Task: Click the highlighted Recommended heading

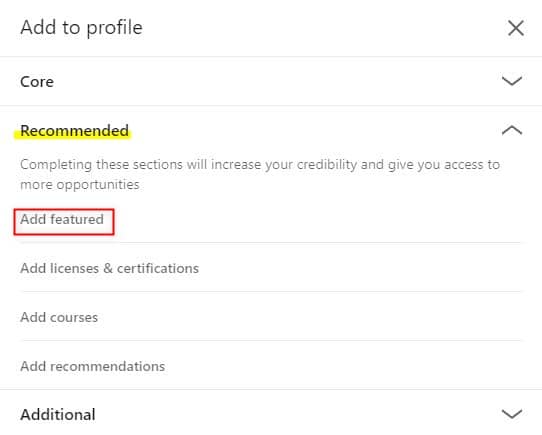Action: tap(74, 131)
